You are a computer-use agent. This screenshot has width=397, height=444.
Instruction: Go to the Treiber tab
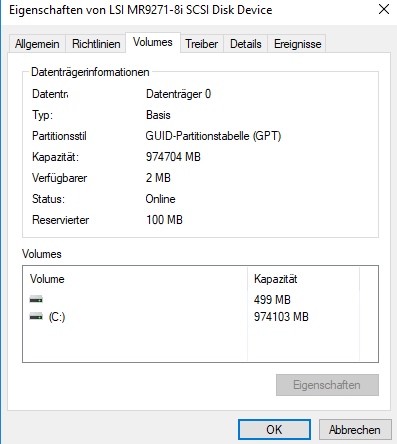[x=202, y=44]
